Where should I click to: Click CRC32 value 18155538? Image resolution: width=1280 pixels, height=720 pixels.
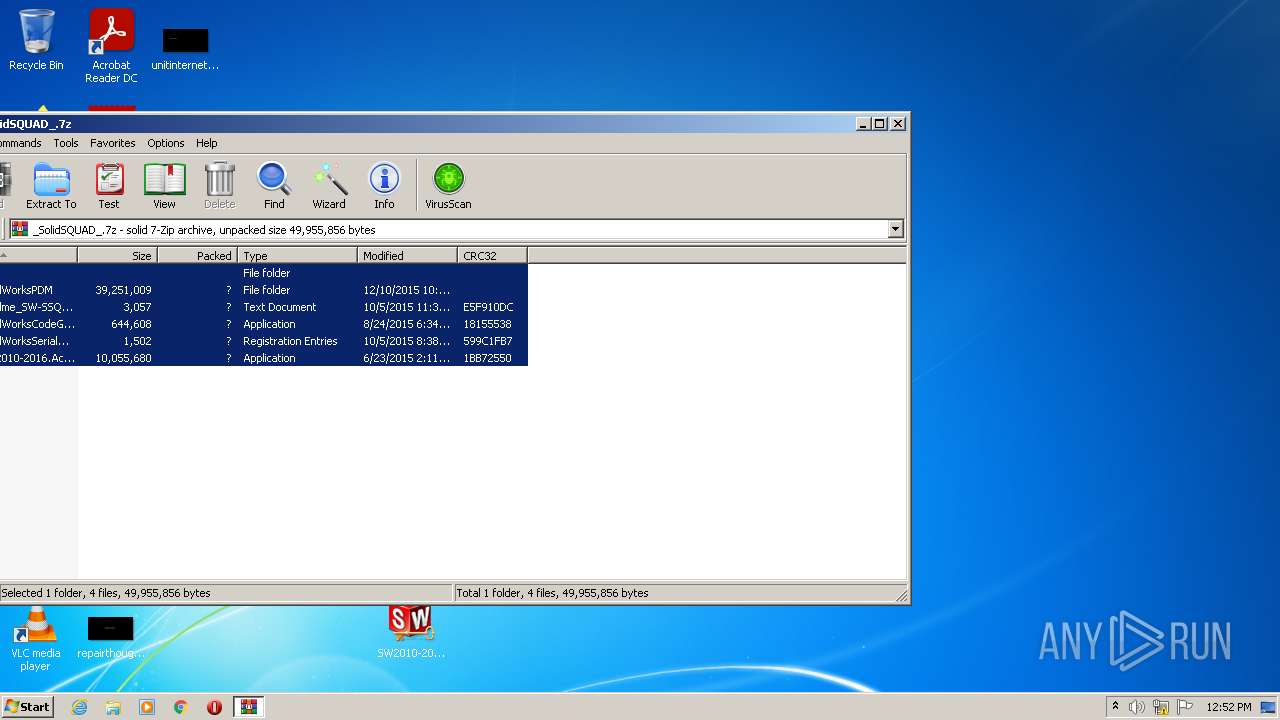tap(488, 324)
